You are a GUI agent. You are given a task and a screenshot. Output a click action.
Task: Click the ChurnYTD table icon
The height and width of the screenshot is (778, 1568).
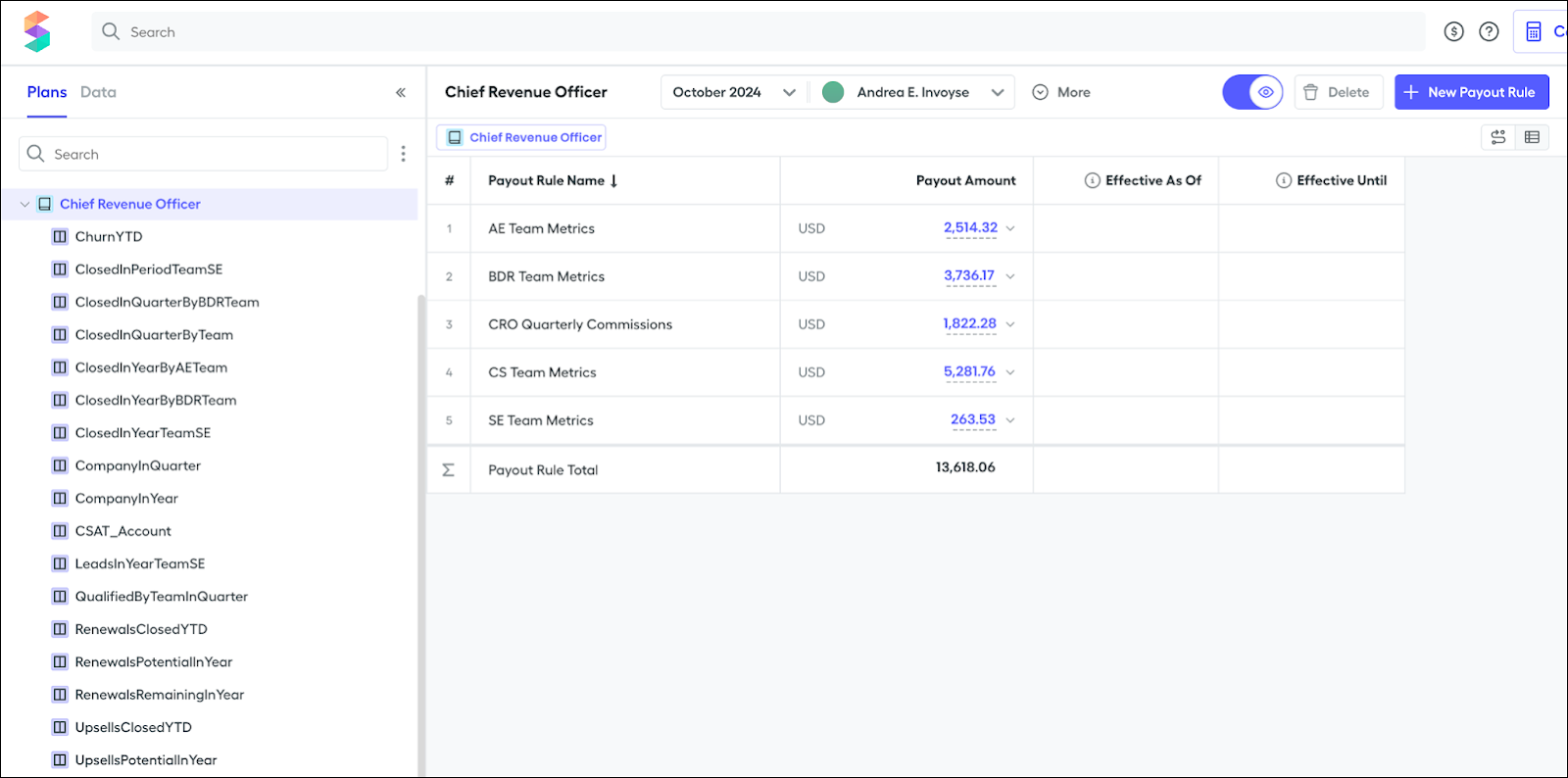60,236
